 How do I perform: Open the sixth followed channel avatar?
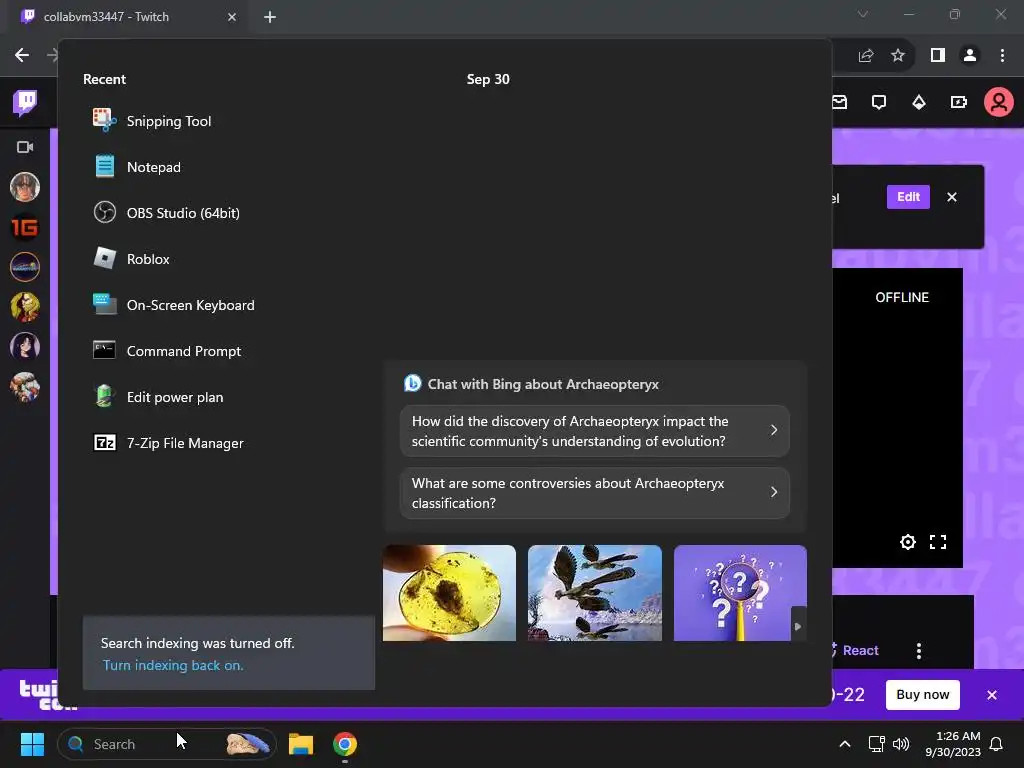point(25,387)
